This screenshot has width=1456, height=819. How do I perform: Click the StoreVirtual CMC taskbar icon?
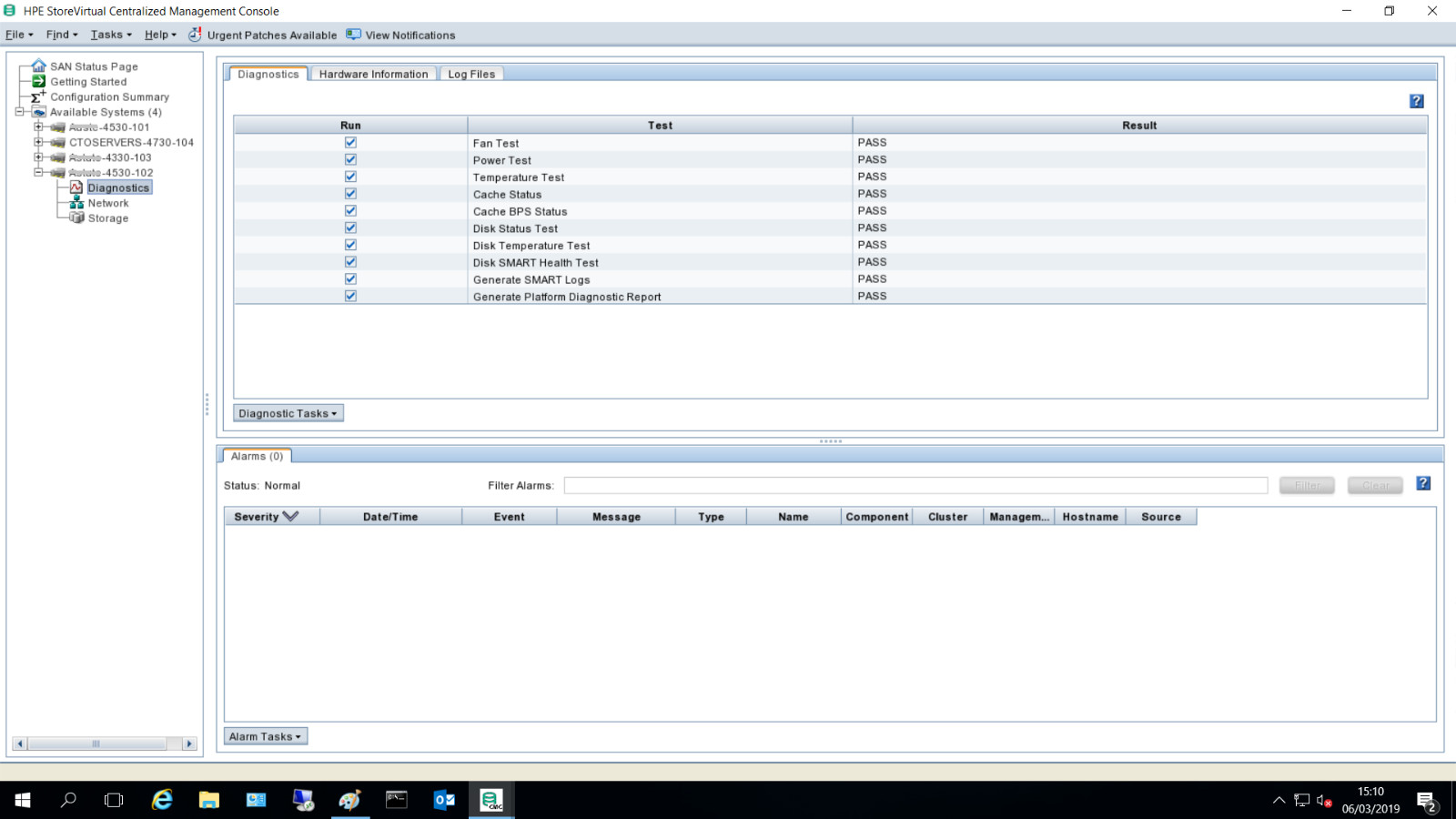coord(491,800)
